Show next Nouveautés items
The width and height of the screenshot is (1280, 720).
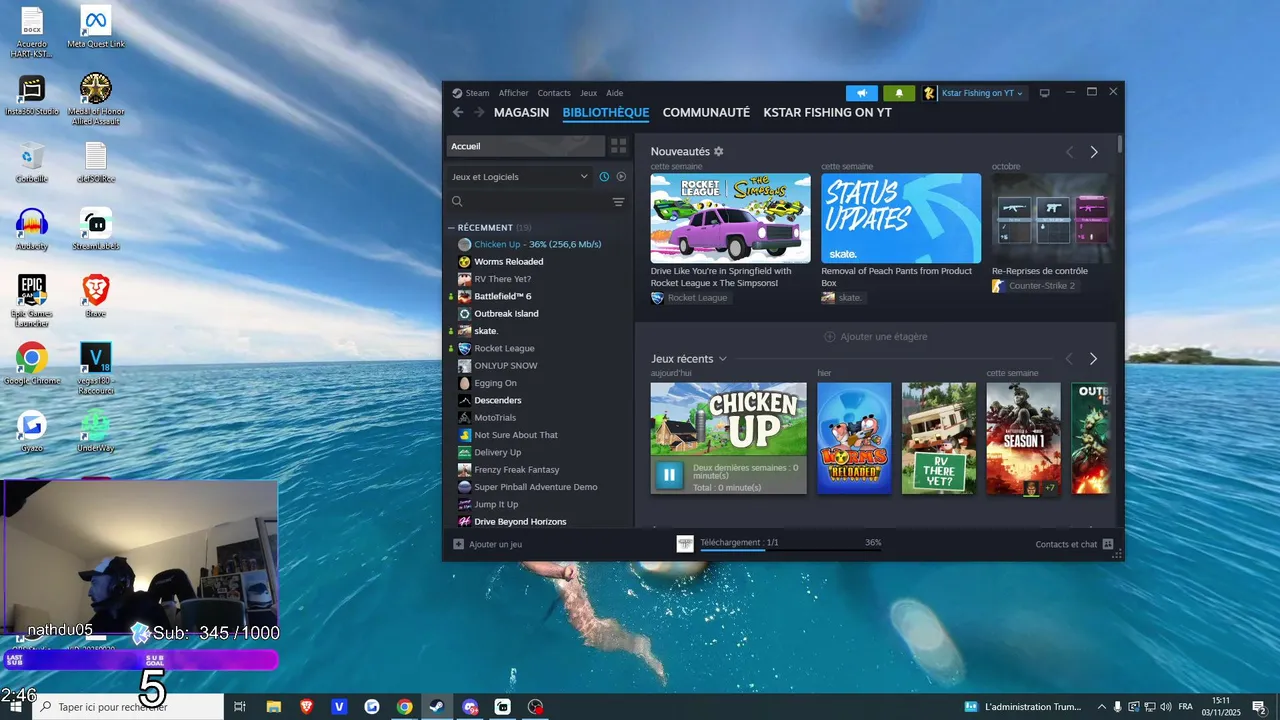[1094, 152]
